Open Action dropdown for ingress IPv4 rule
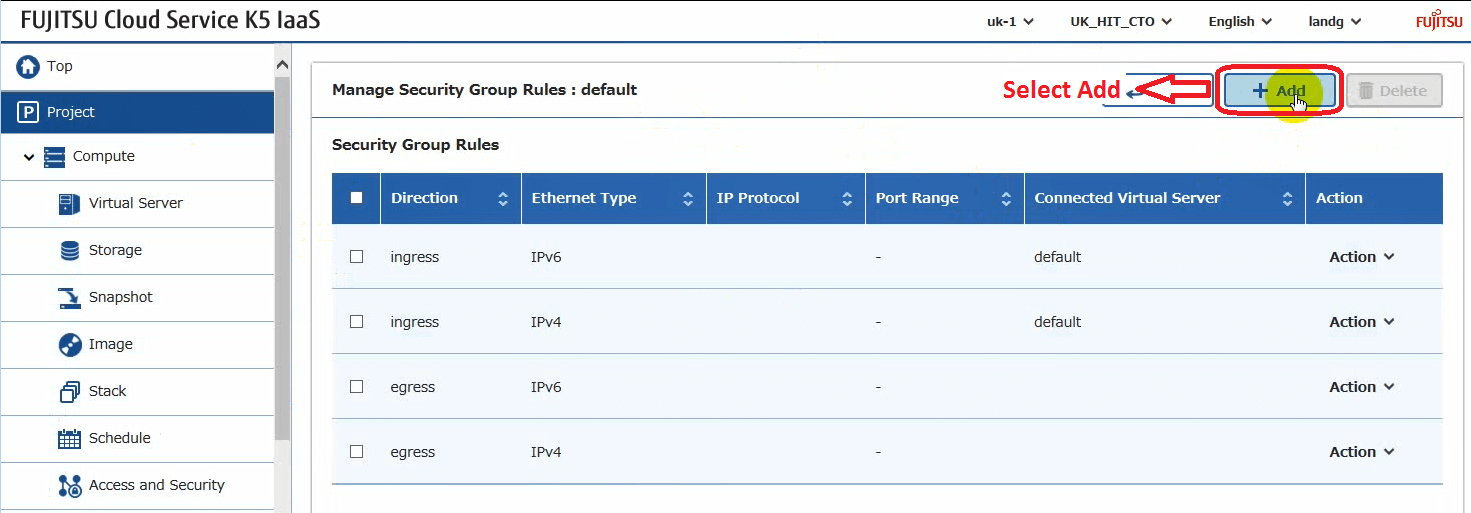This screenshot has width=1471, height=513. (1361, 322)
